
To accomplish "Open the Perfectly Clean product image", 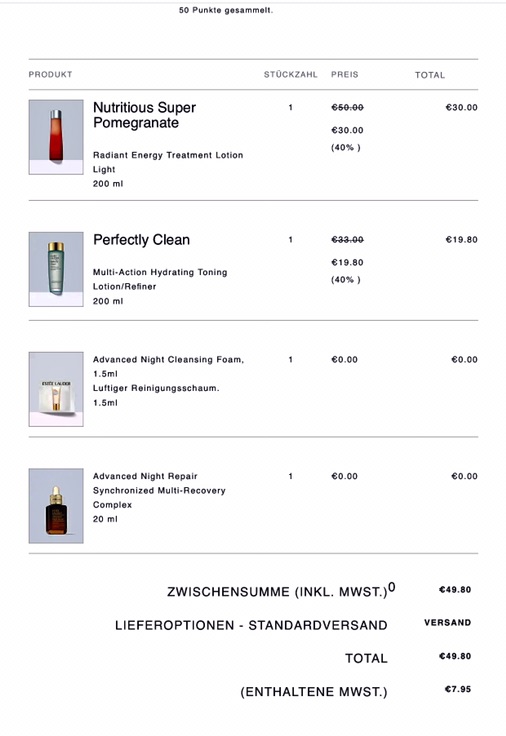I will (56, 269).
